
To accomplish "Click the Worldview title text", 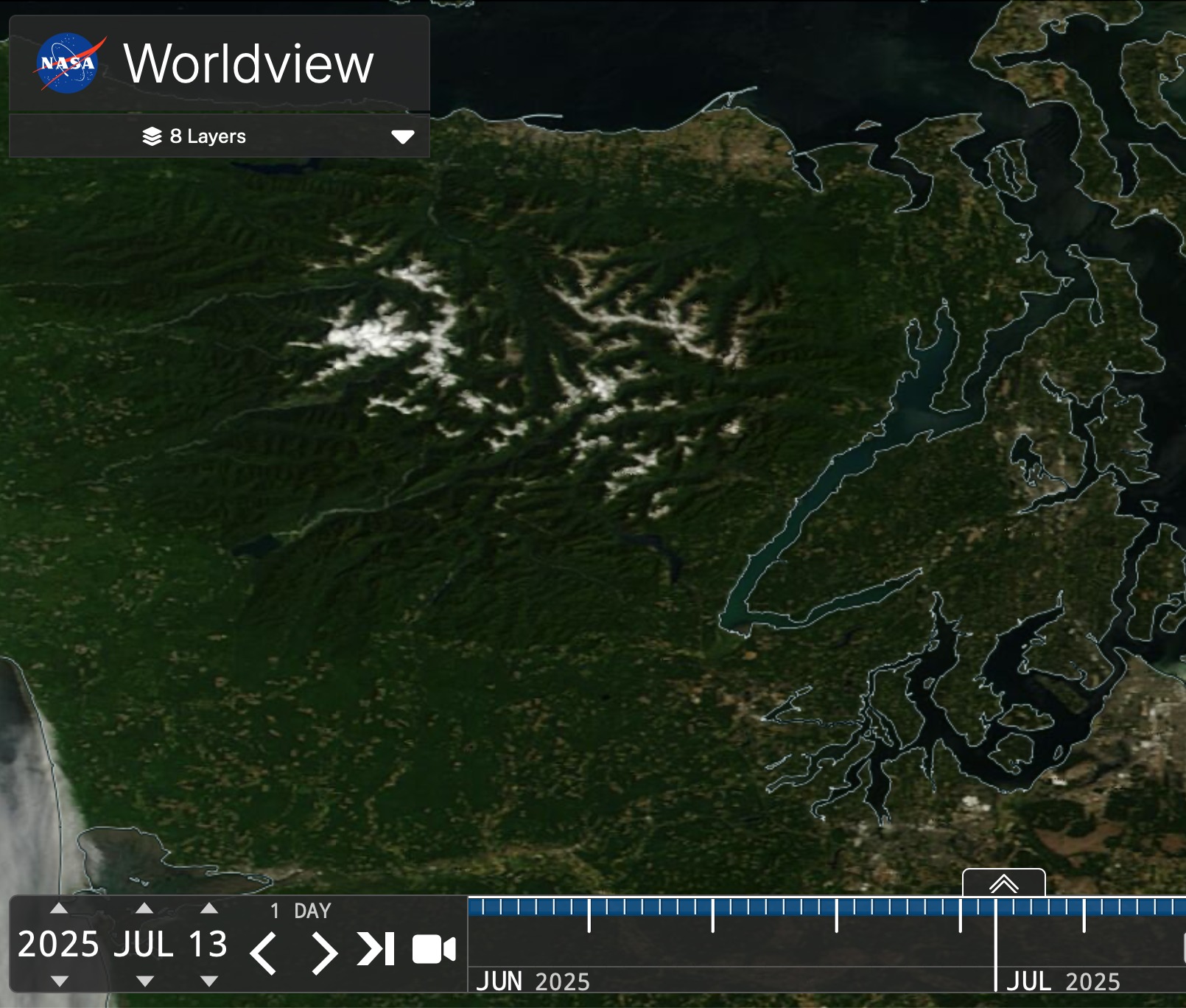I will [248, 64].
